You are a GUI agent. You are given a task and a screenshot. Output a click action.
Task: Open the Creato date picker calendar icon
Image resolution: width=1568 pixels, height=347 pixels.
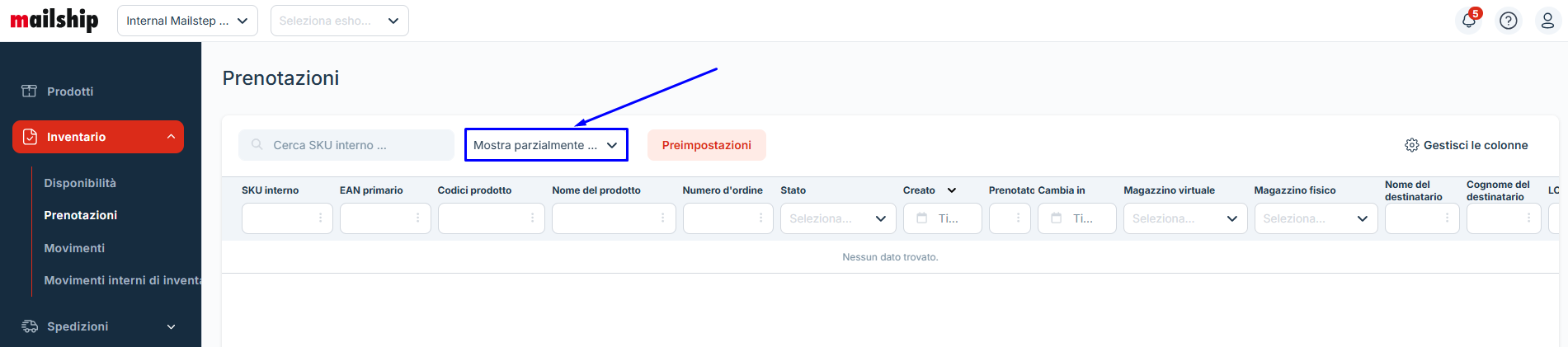(x=922, y=218)
